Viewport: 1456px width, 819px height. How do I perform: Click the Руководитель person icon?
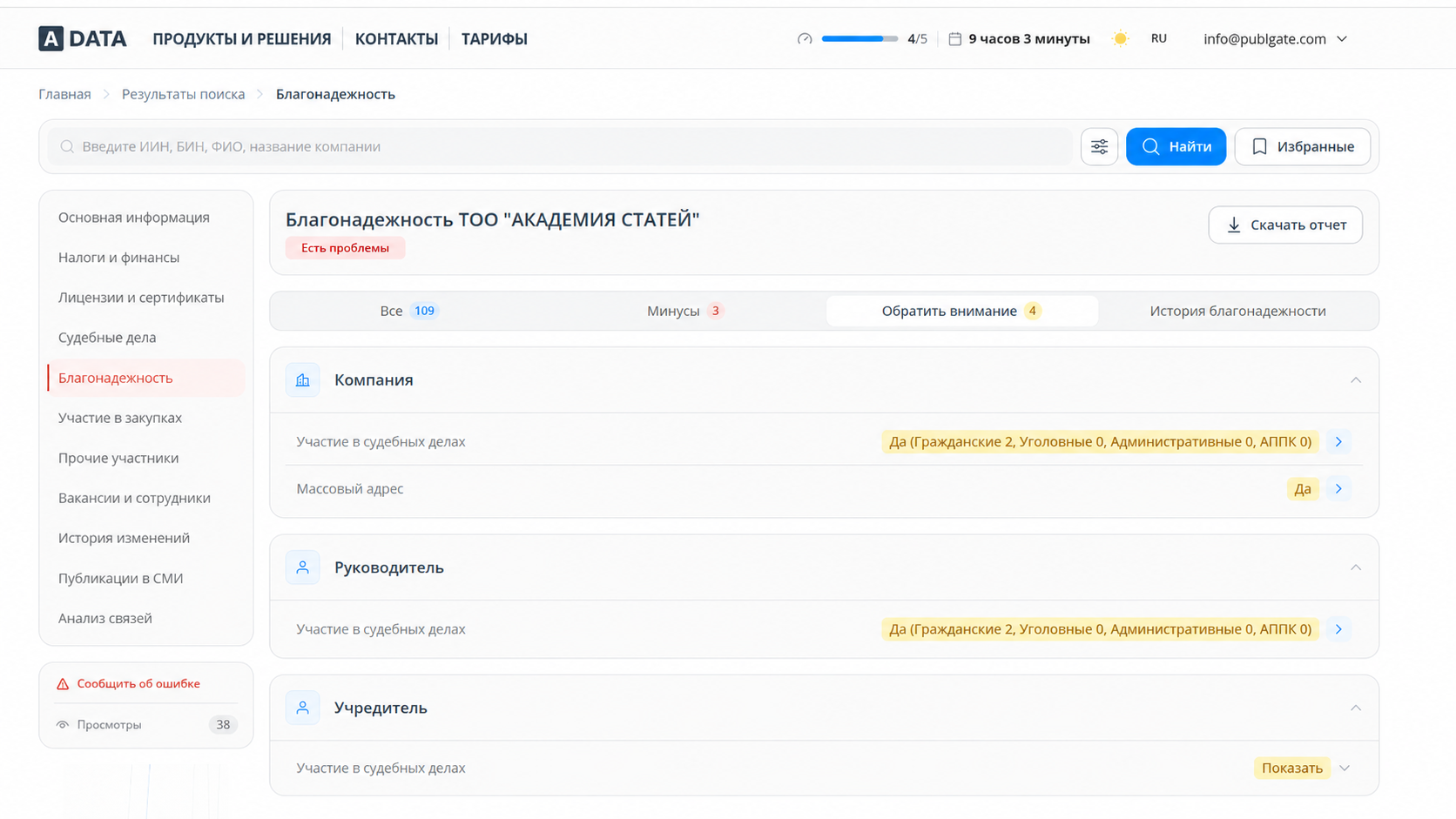point(303,567)
